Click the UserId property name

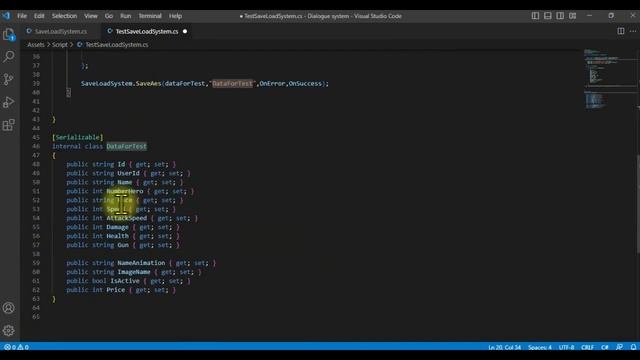[x=128, y=173]
